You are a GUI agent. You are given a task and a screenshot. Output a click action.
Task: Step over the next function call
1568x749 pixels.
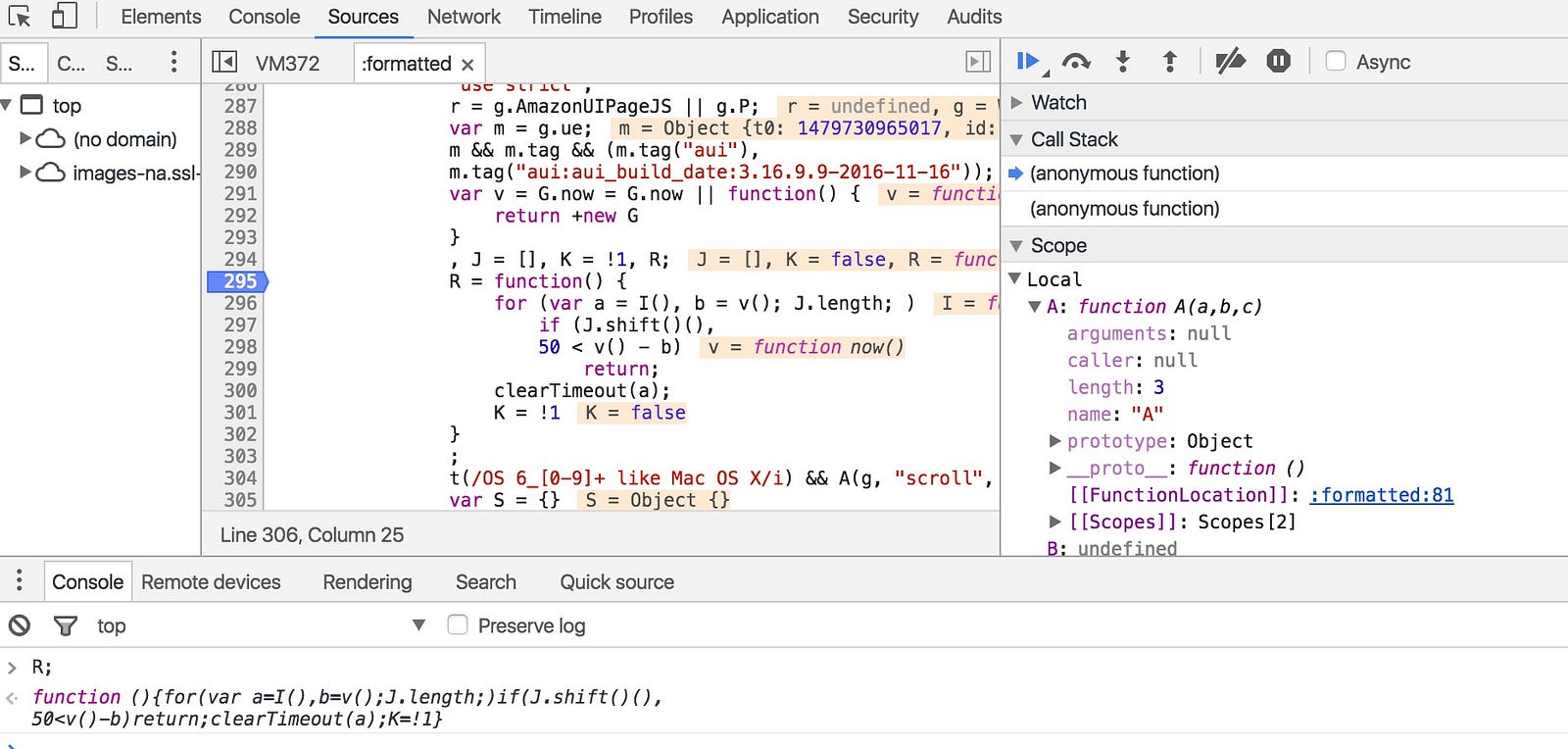(x=1076, y=62)
